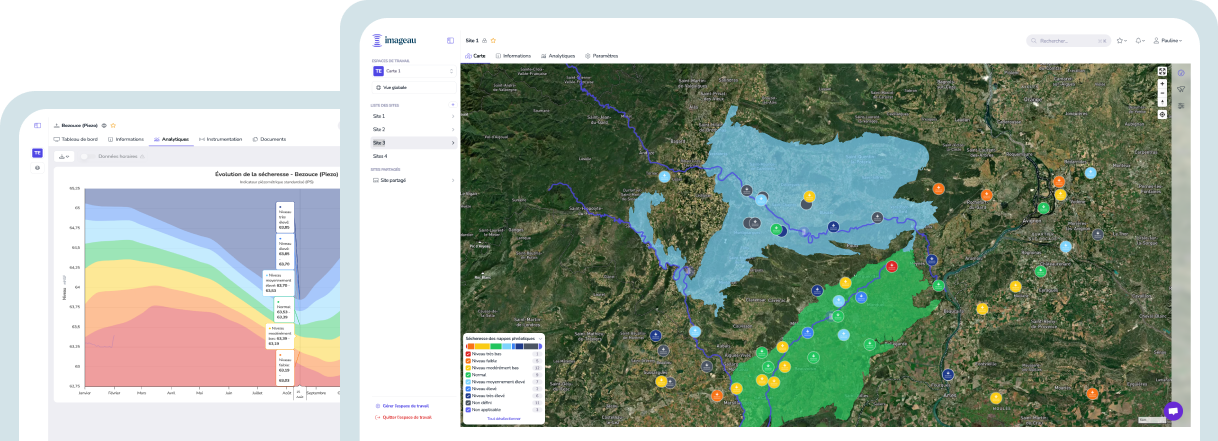This screenshot has height=441, width=1218.
Task: Uncheck Niveau élevé in legend
Action: (468, 389)
